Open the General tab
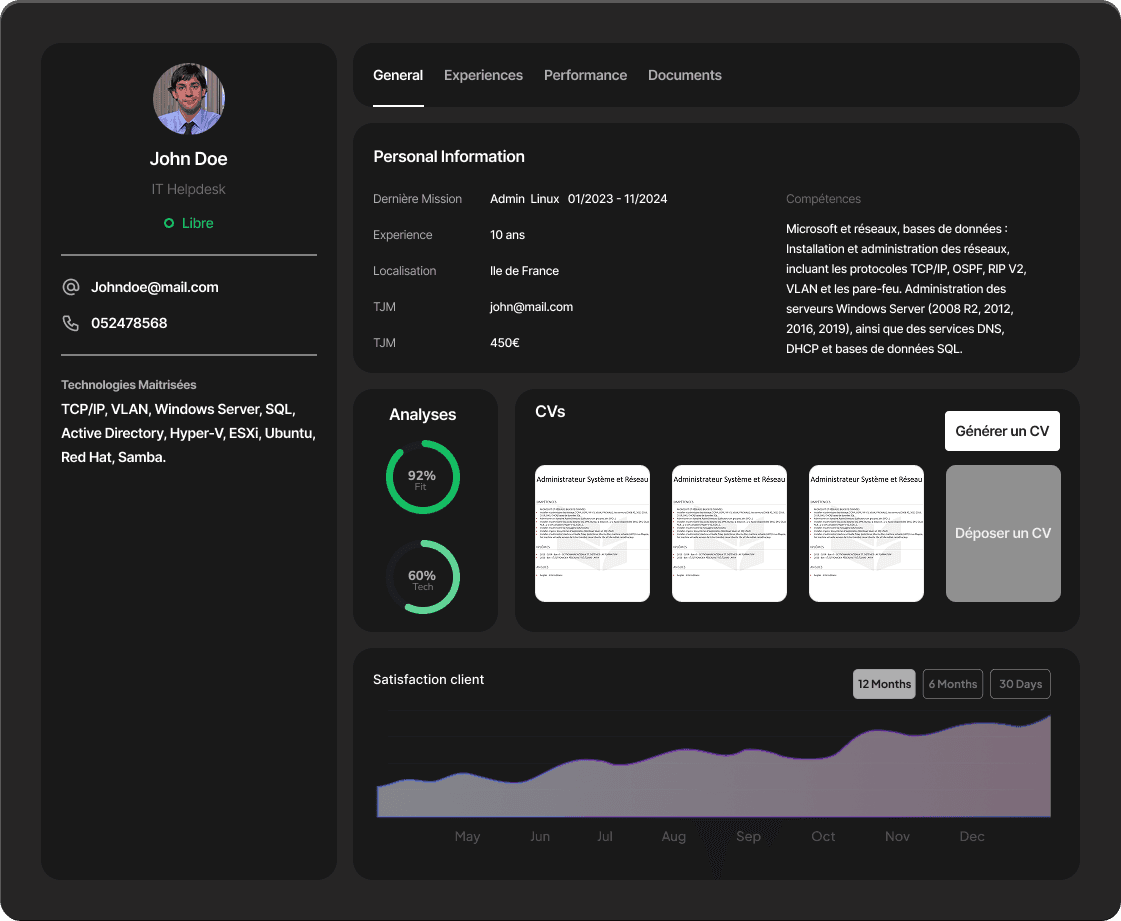 tap(398, 75)
